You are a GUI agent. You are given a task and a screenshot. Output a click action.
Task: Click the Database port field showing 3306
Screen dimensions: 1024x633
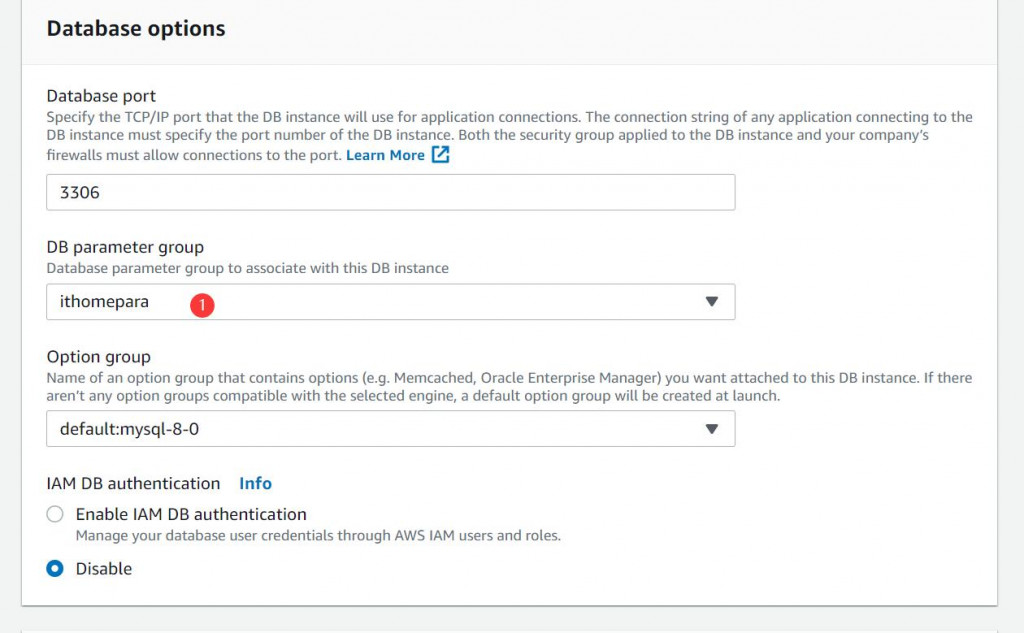390,193
